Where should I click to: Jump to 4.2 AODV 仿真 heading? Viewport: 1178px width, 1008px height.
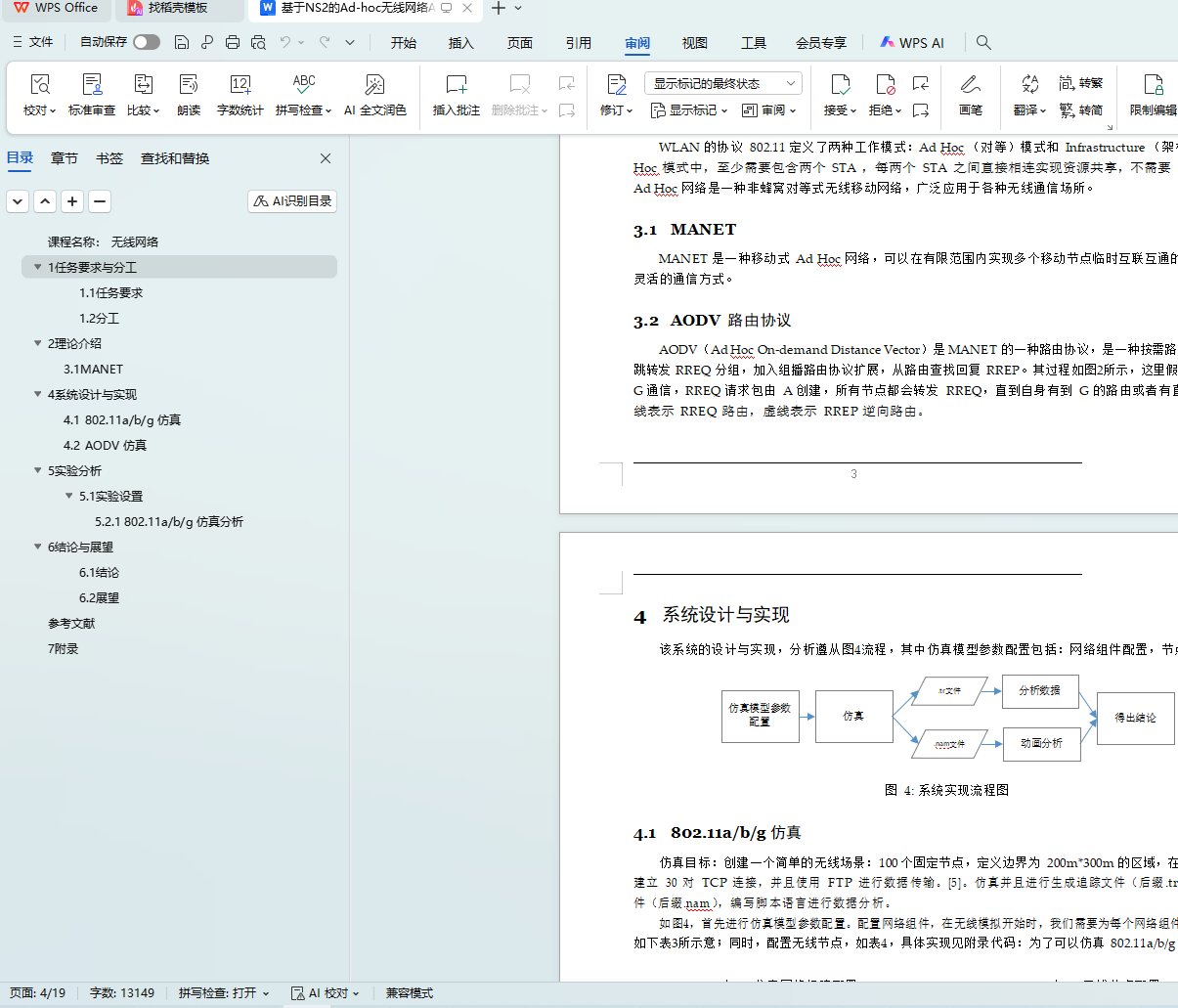(105, 445)
